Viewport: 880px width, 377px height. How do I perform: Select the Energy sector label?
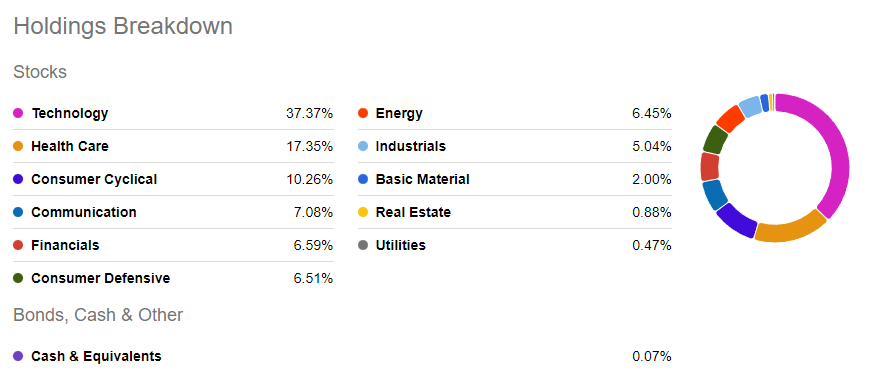coord(399,113)
